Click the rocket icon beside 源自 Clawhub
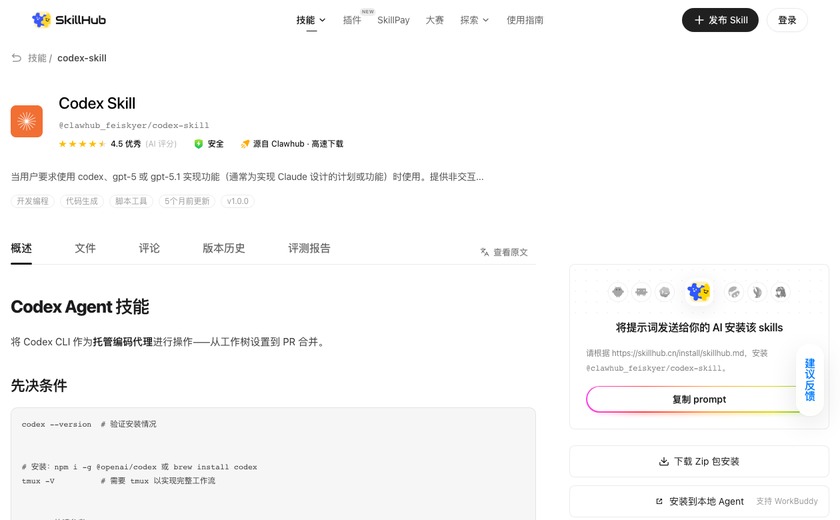Screen dimensions: 840x520 tap(245, 144)
